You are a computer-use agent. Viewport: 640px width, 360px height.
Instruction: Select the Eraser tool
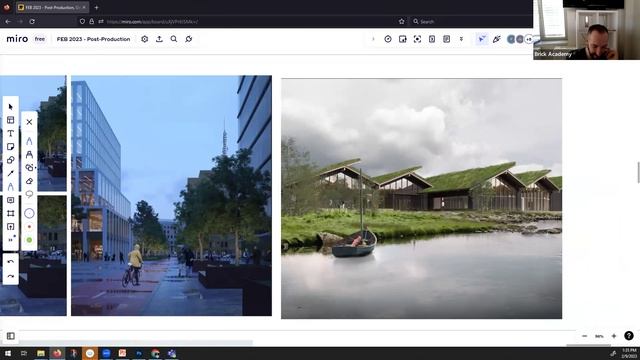29,181
